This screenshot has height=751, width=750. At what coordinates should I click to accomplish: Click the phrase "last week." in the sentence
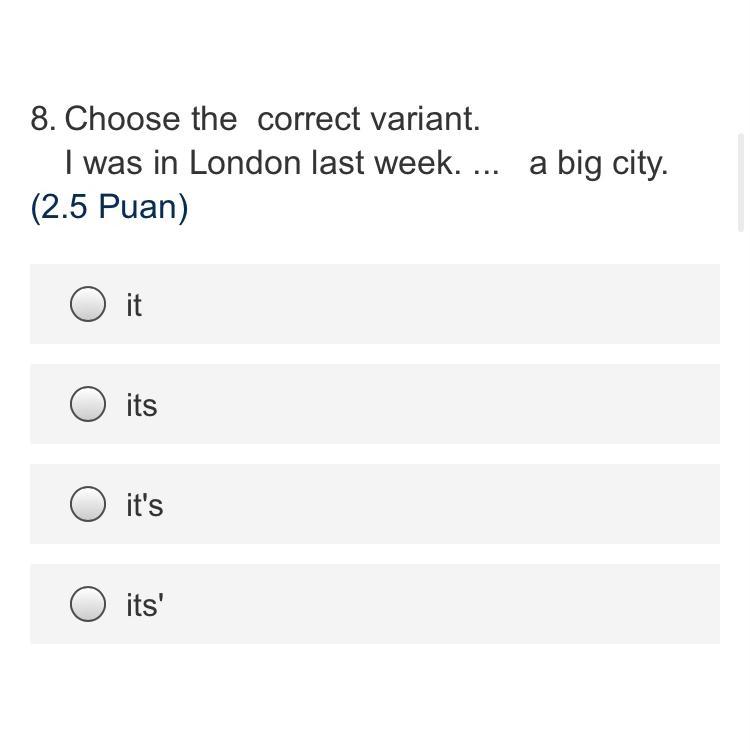tap(386, 163)
